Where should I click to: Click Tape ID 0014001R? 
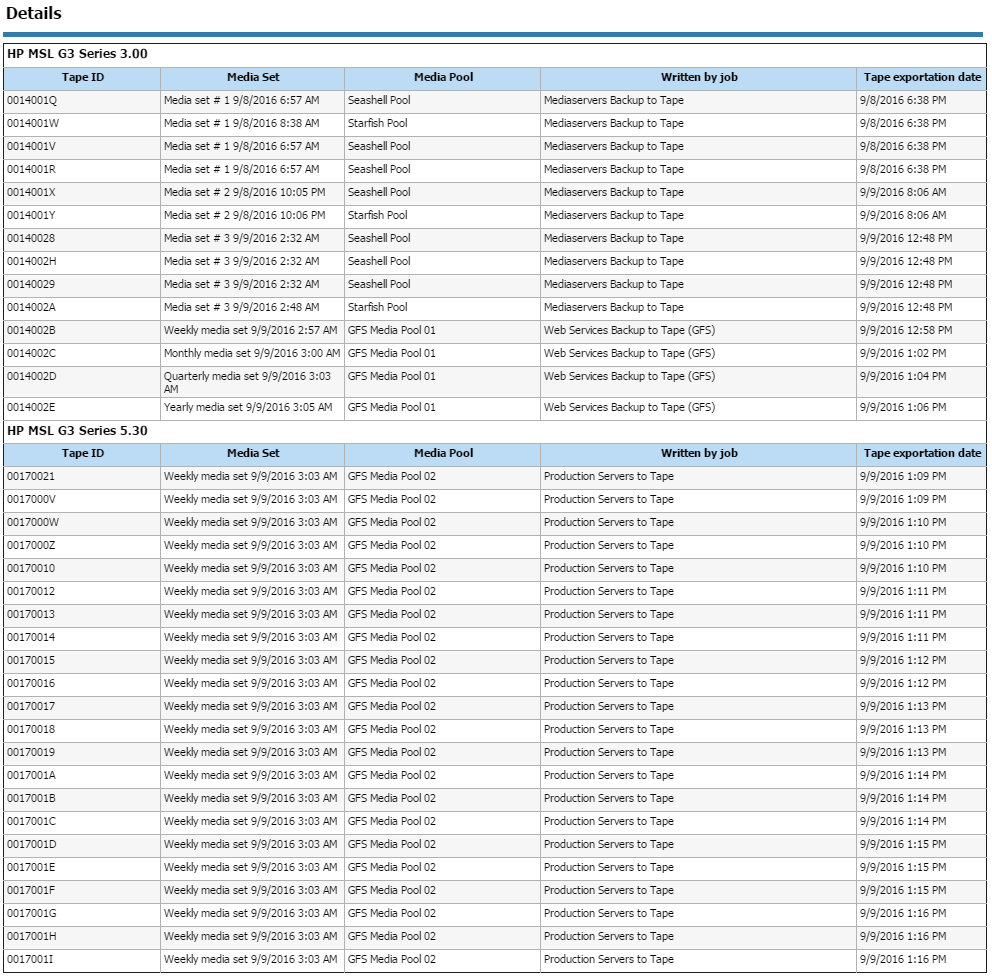82,170
